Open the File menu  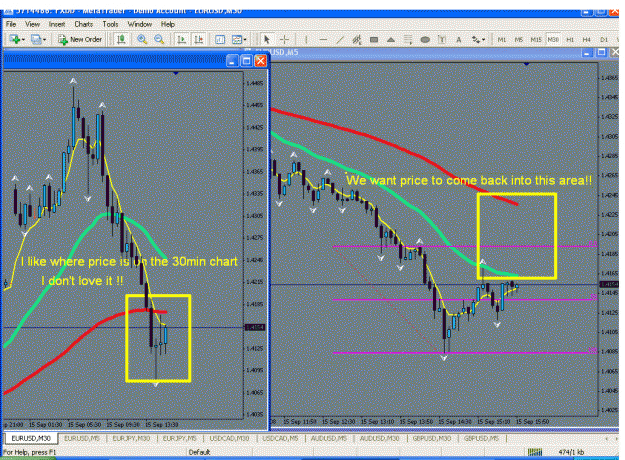point(11,24)
